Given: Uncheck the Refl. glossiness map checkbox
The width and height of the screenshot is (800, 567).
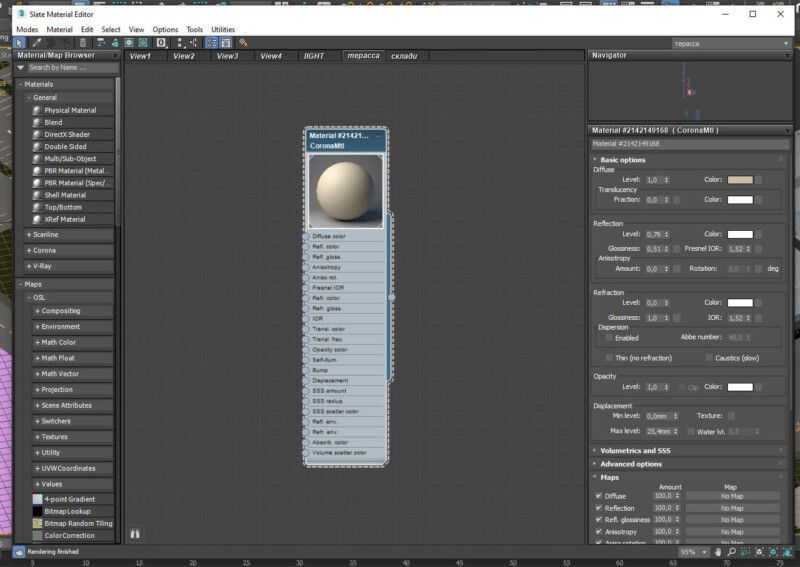Looking at the screenshot, I should pyautogui.click(x=598, y=520).
